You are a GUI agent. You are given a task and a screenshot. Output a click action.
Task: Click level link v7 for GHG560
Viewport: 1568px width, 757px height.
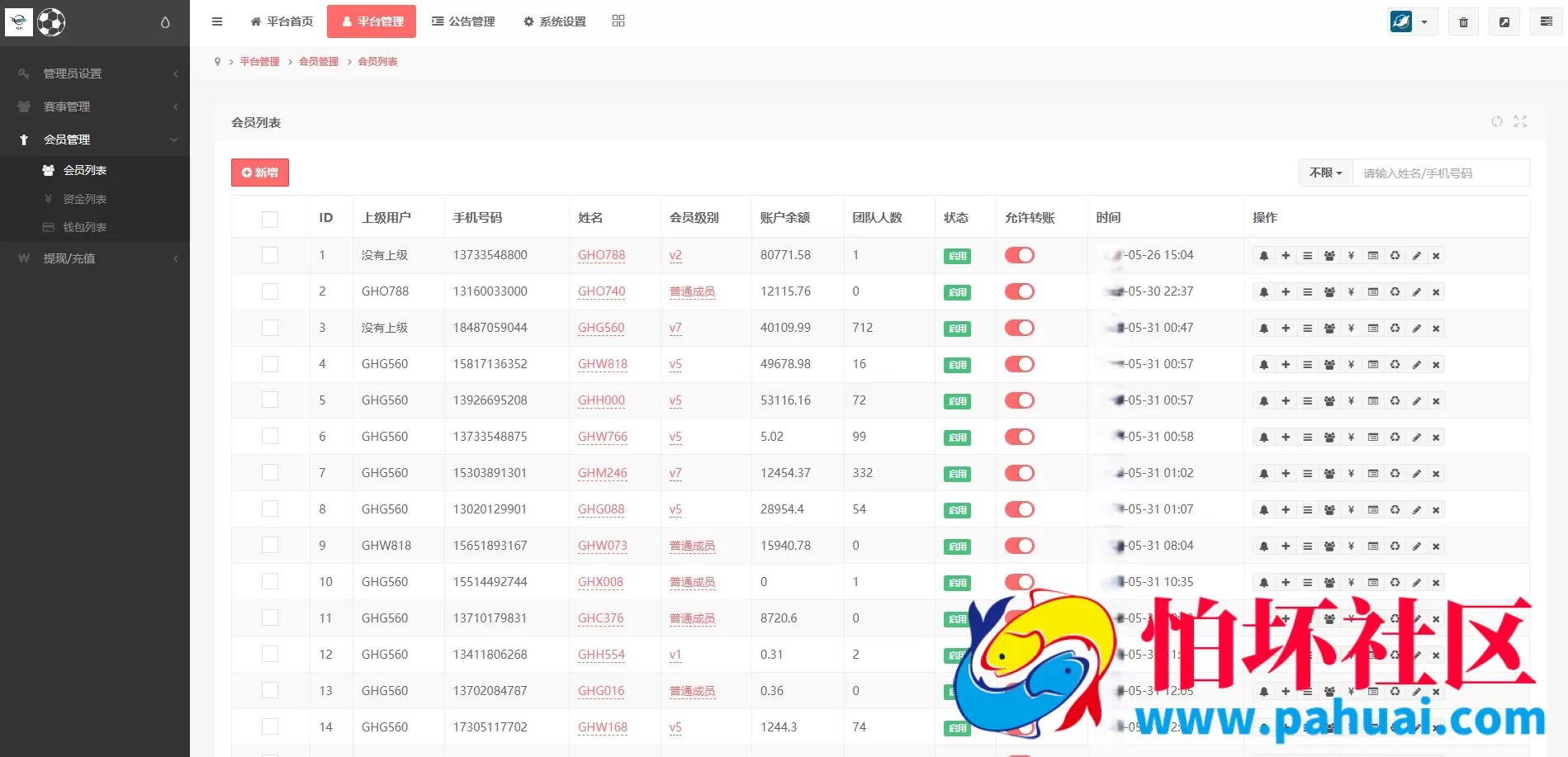675,328
